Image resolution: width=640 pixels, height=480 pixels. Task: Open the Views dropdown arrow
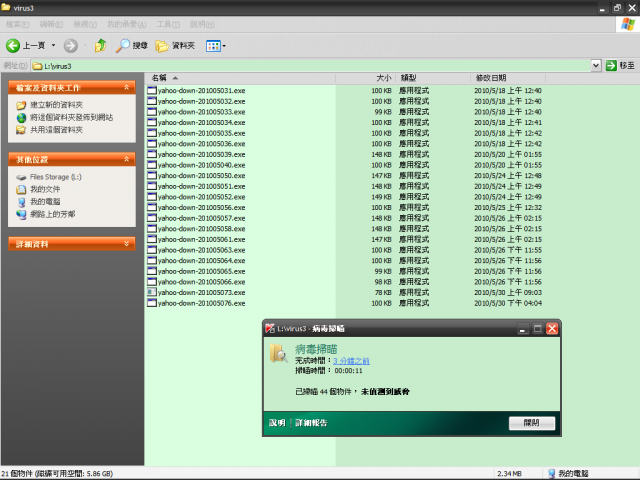224,46
